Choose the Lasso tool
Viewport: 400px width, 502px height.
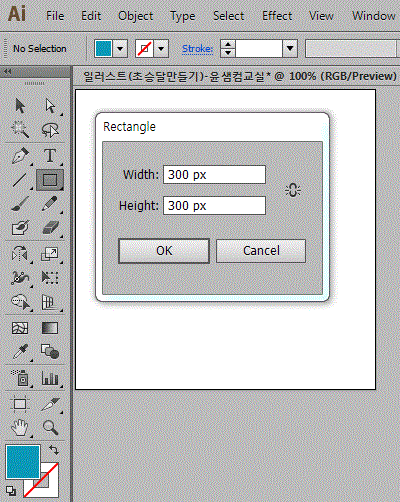[x=50, y=130]
